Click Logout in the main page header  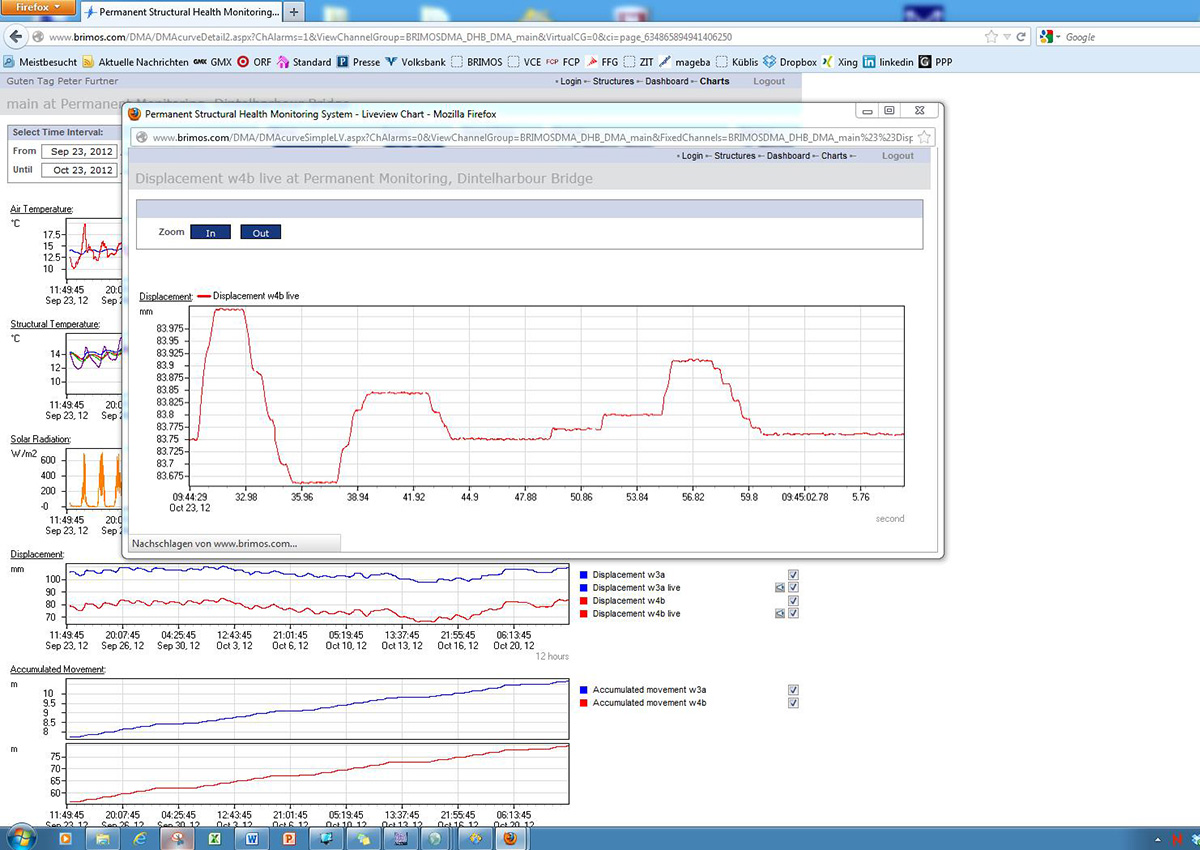[769, 81]
